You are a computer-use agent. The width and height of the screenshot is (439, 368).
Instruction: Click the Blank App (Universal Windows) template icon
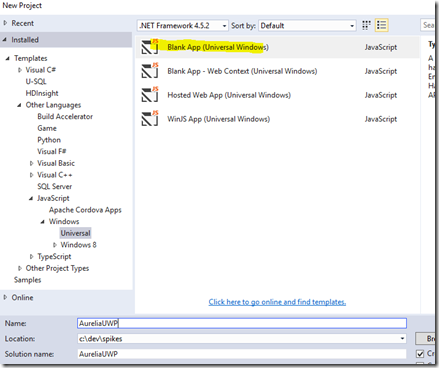(x=150, y=47)
